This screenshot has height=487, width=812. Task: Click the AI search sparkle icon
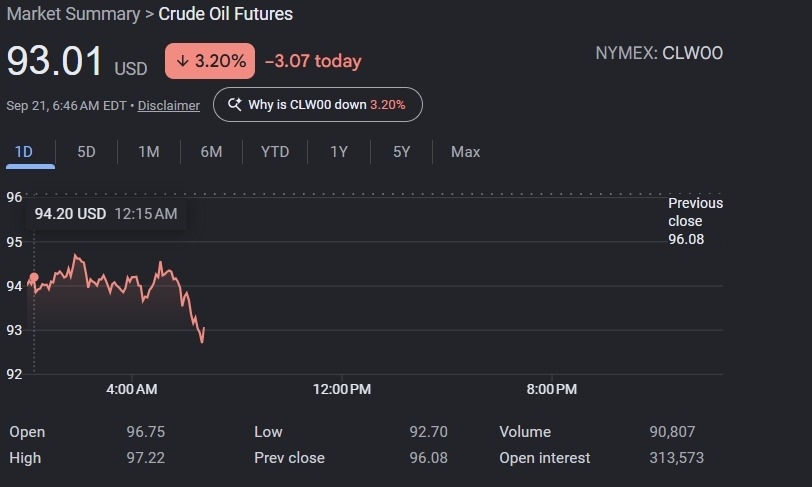(235, 105)
